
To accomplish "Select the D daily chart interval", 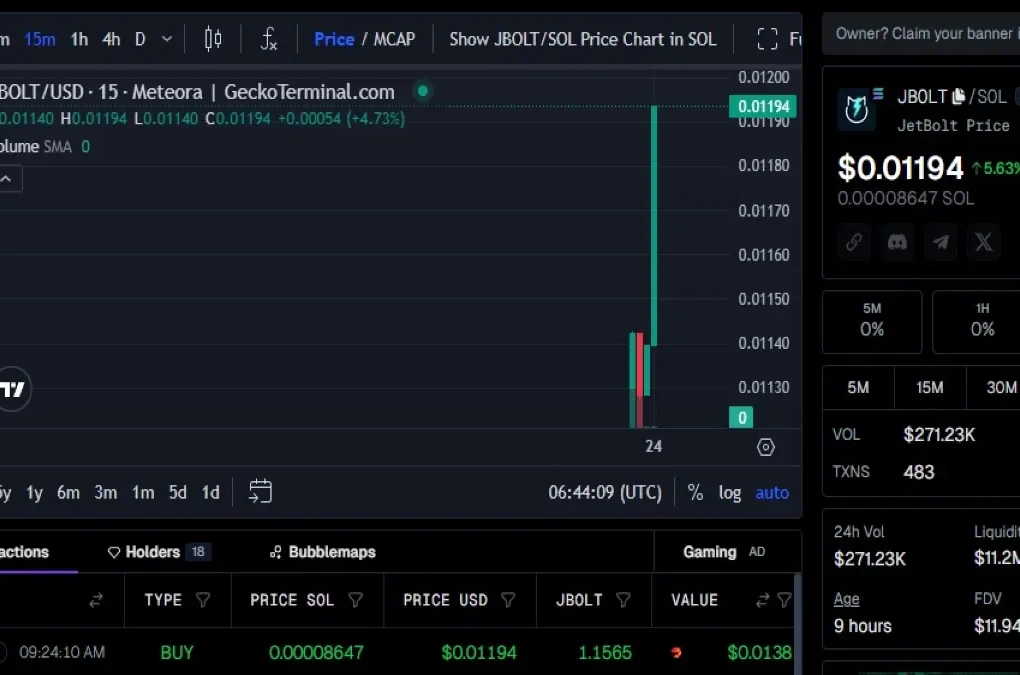I will pyautogui.click(x=140, y=39).
